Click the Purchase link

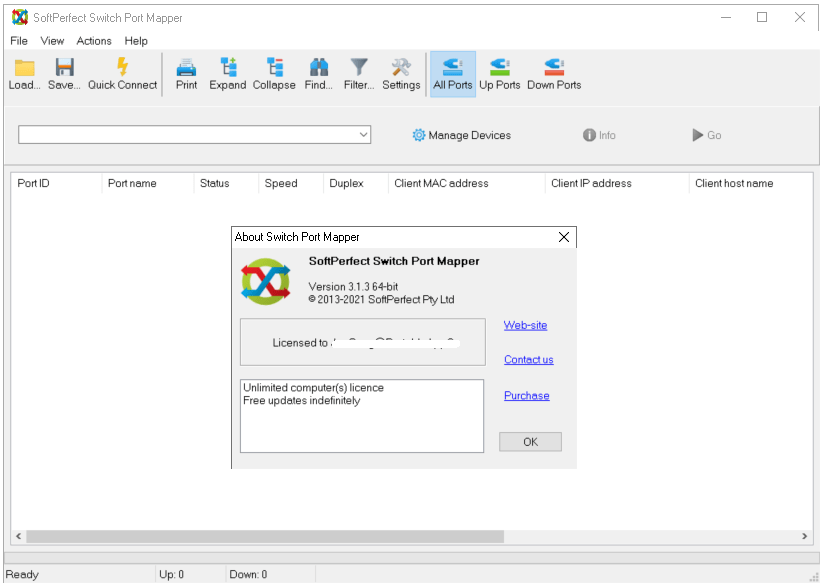coord(526,396)
